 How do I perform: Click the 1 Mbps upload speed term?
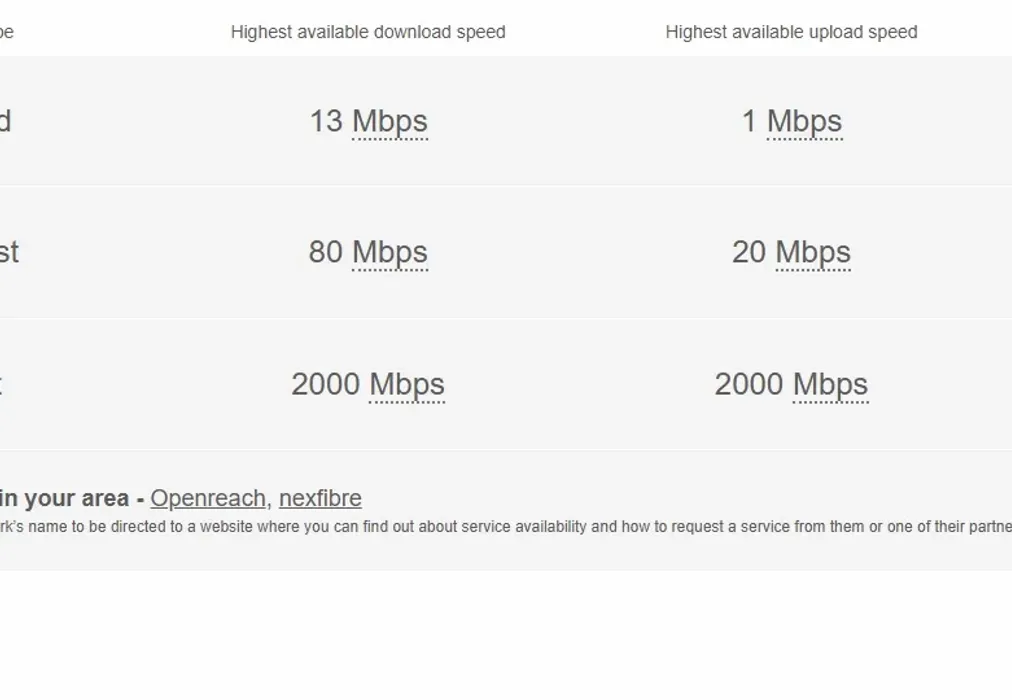(790, 121)
